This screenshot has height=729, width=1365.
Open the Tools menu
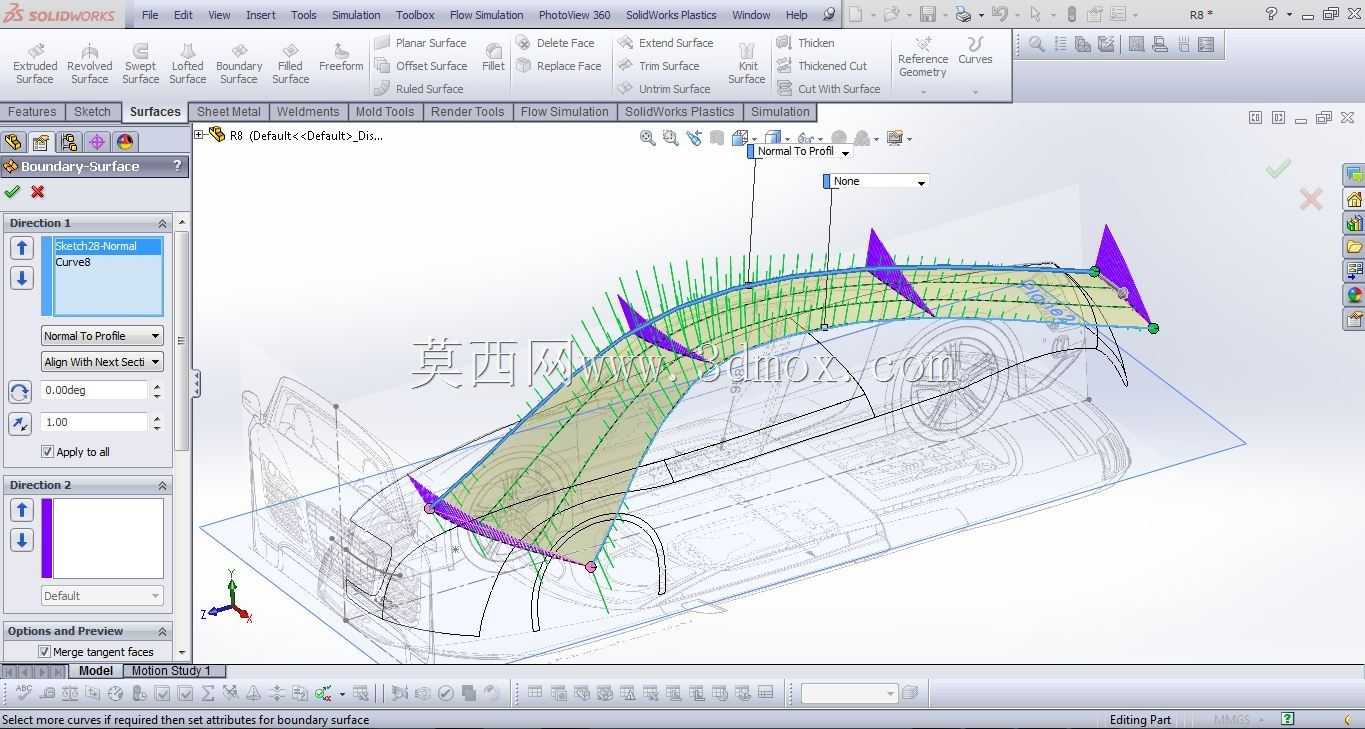tap(303, 15)
